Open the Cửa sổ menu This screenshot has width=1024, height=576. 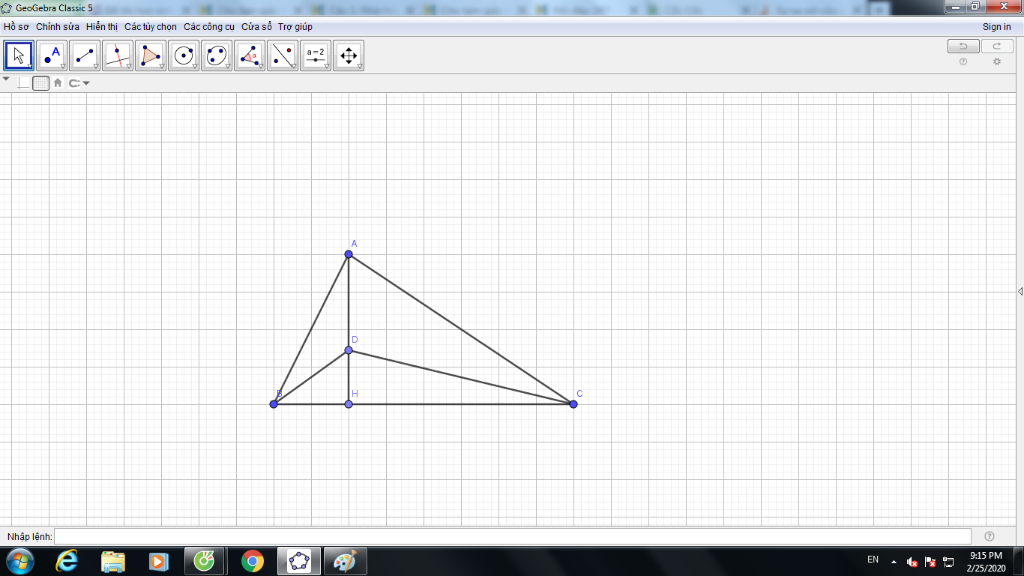tap(256, 27)
